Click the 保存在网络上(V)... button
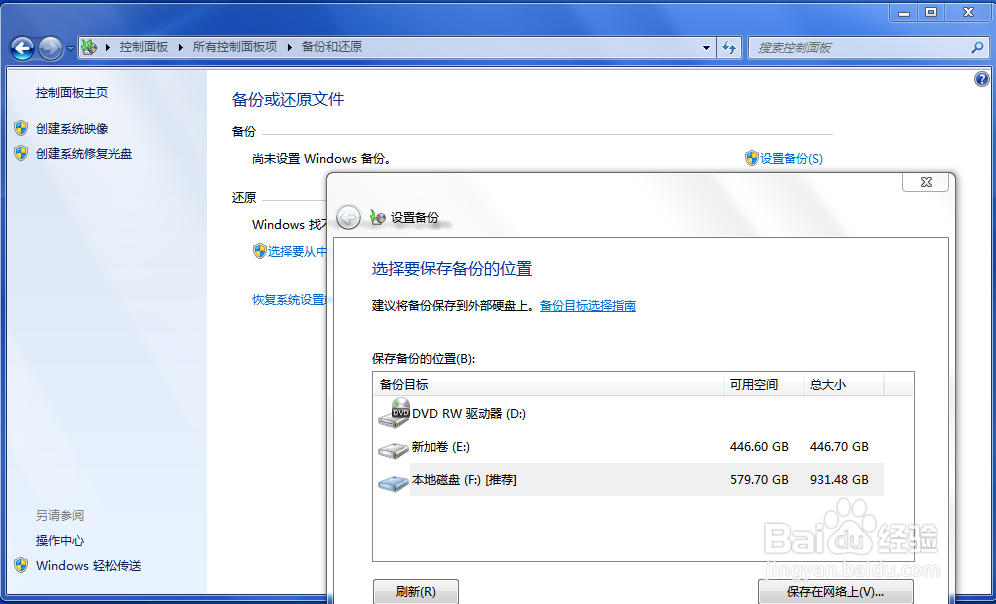Viewport: 996px width, 604px height. (x=835, y=591)
